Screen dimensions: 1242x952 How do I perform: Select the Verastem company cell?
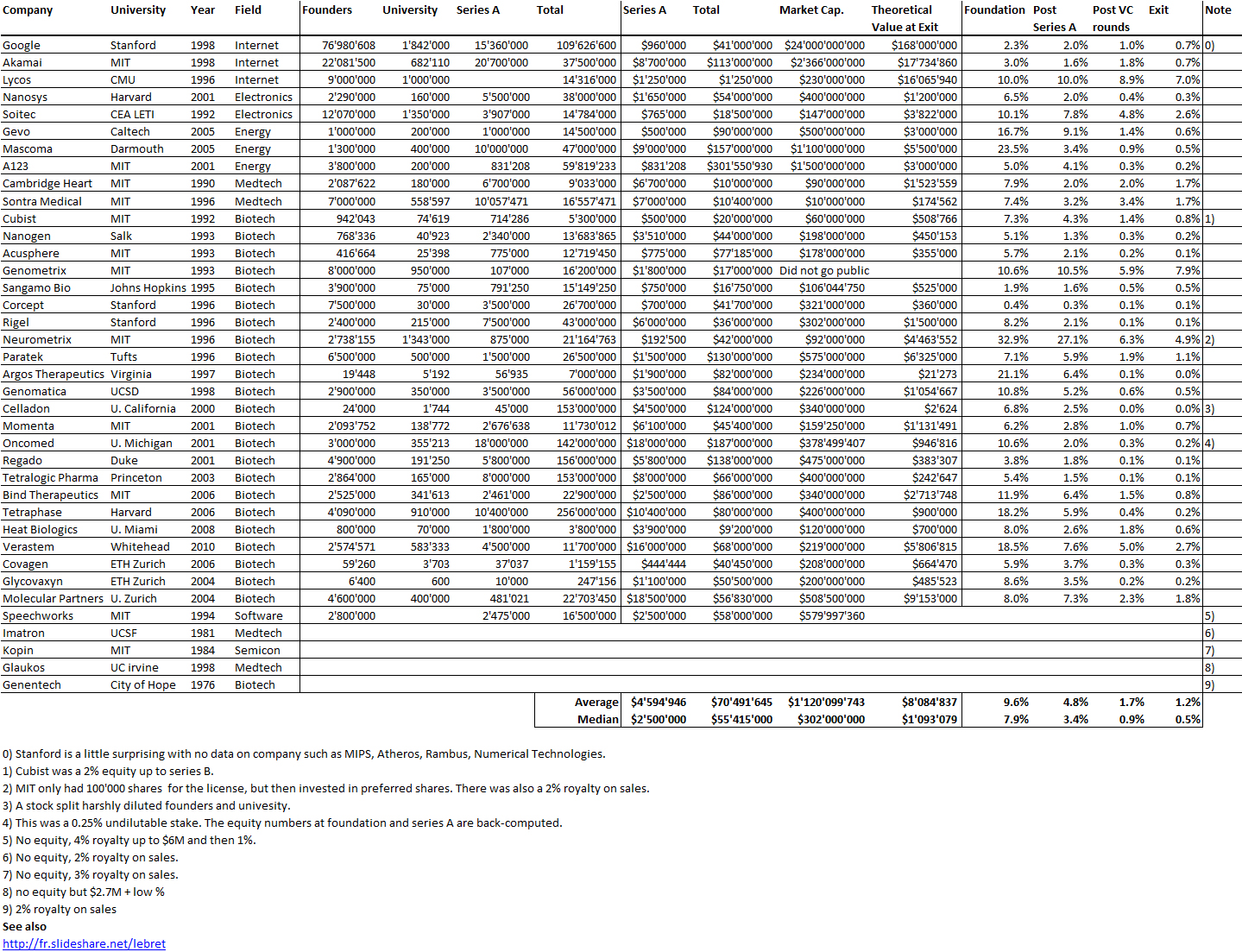pos(28,546)
